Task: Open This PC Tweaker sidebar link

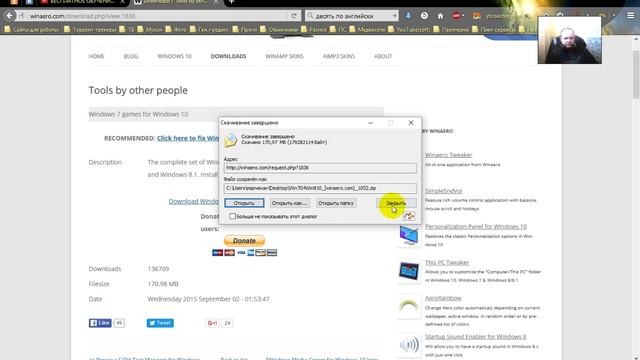Action: (447, 262)
